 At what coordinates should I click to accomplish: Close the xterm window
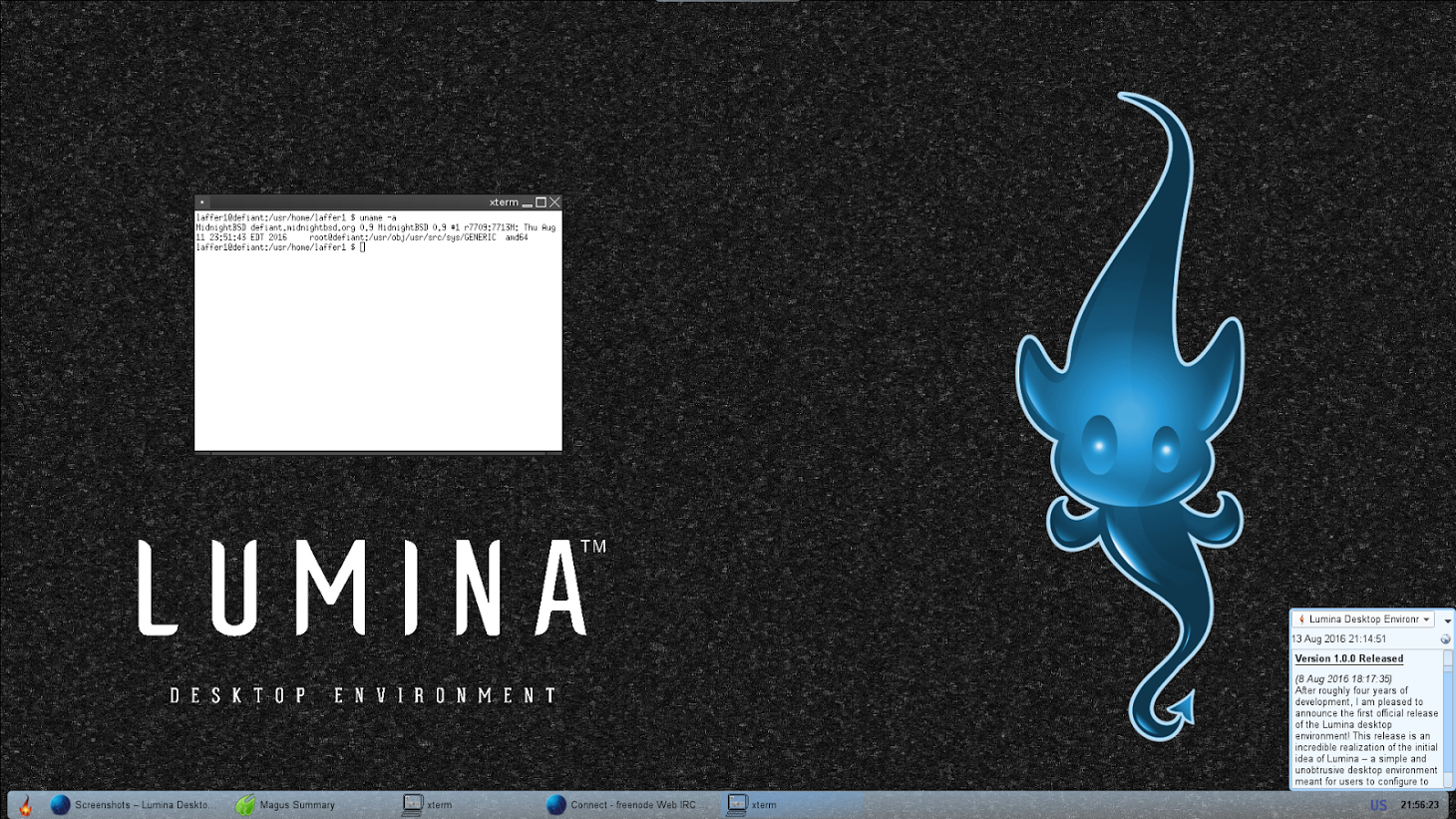pyautogui.click(x=554, y=203)
